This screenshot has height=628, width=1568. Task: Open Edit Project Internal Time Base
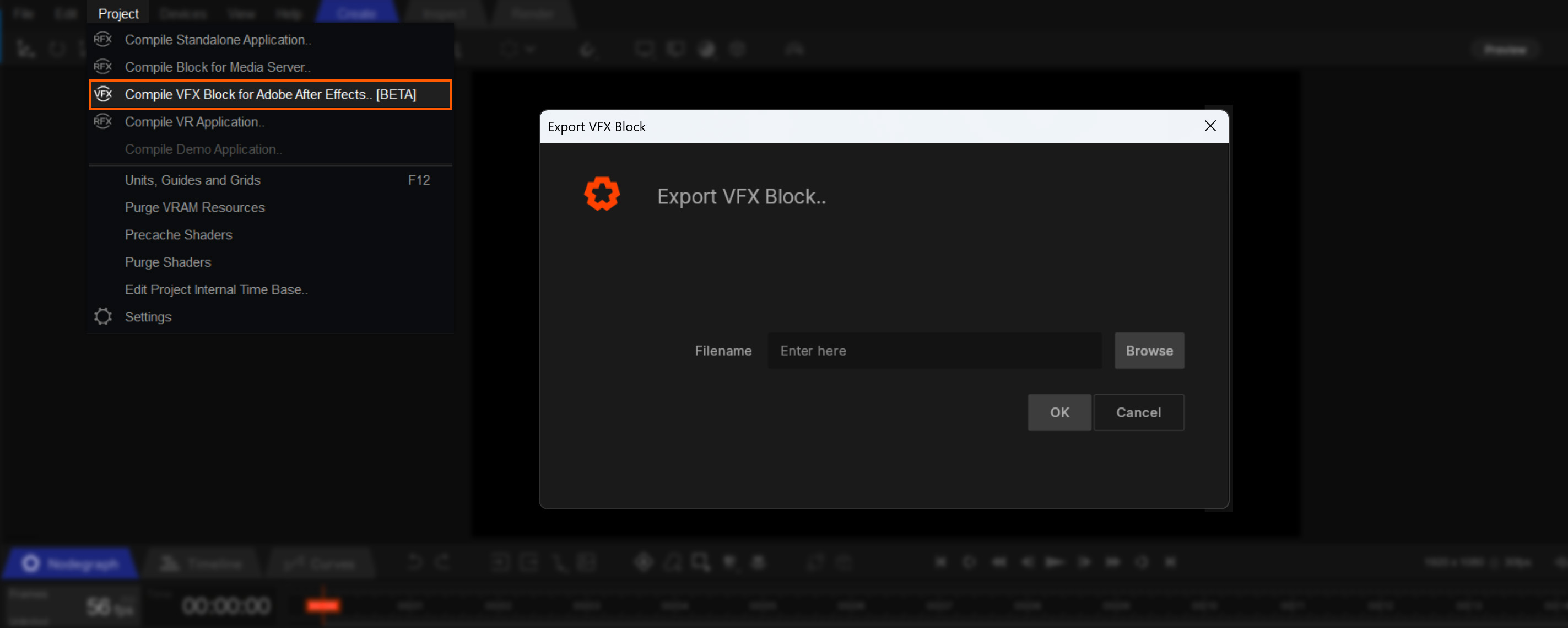click(216, 289)
